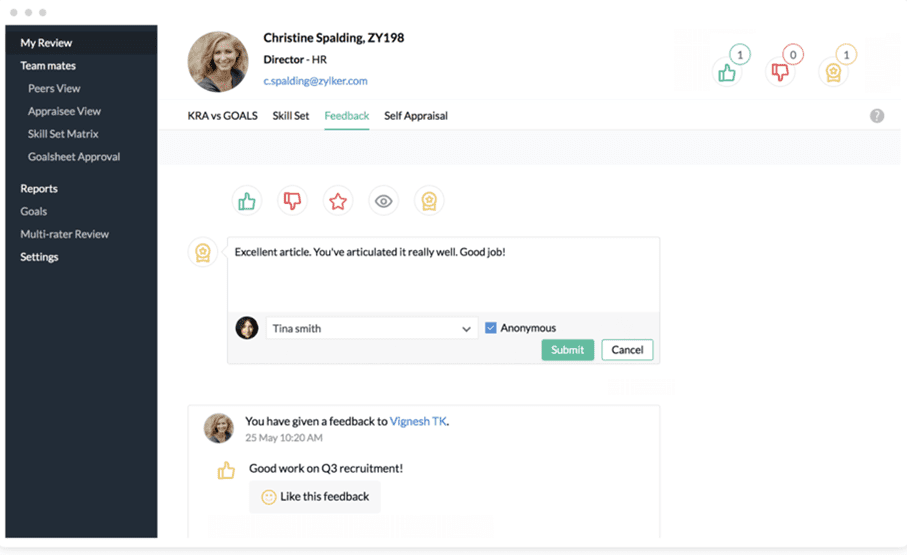Select the Feedback tab

pos(346,116)
